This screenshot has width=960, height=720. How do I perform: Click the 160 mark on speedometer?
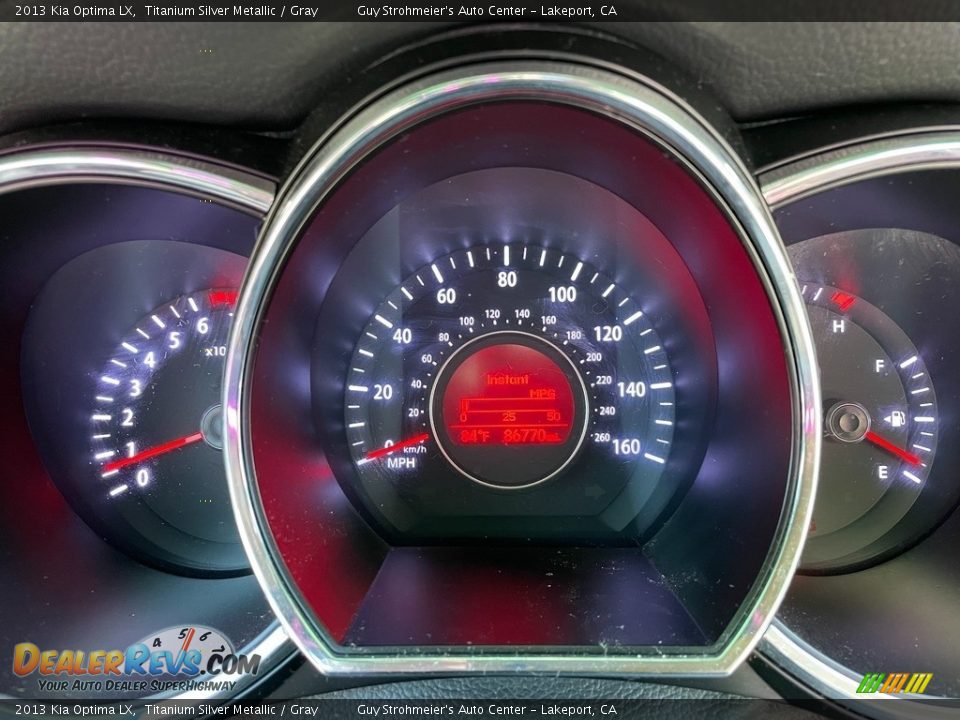(626, 447)
